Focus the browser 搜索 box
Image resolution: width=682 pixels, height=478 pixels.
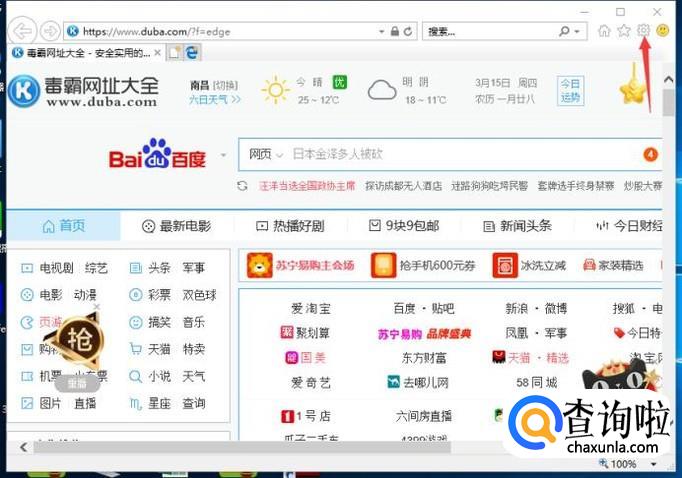(x=489, y=31)
